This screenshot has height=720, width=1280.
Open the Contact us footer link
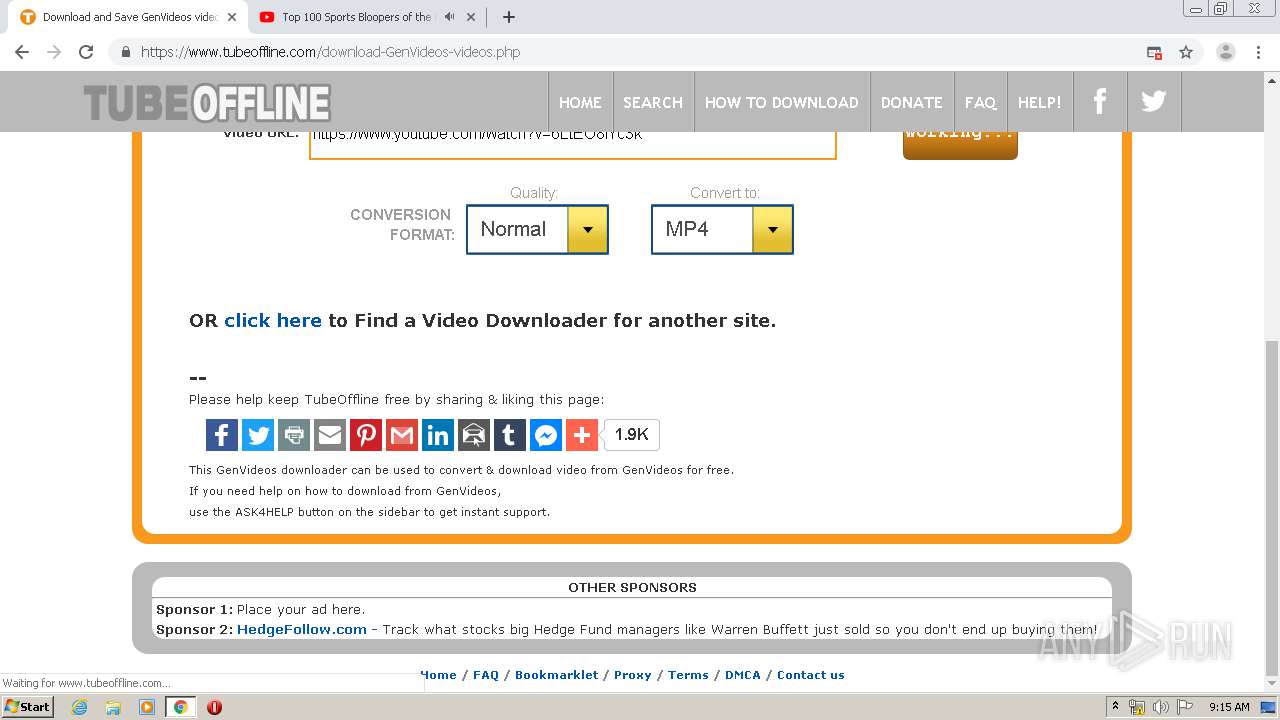coord(811,675)
